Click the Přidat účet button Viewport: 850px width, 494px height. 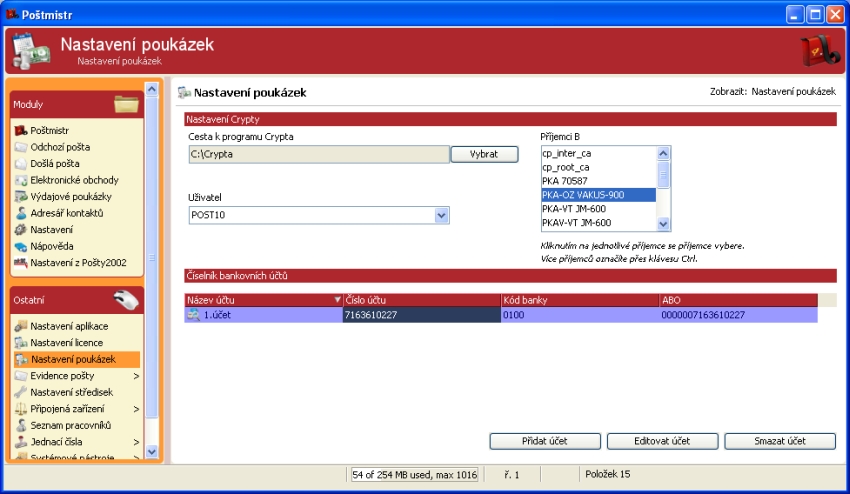click(545, 441)
